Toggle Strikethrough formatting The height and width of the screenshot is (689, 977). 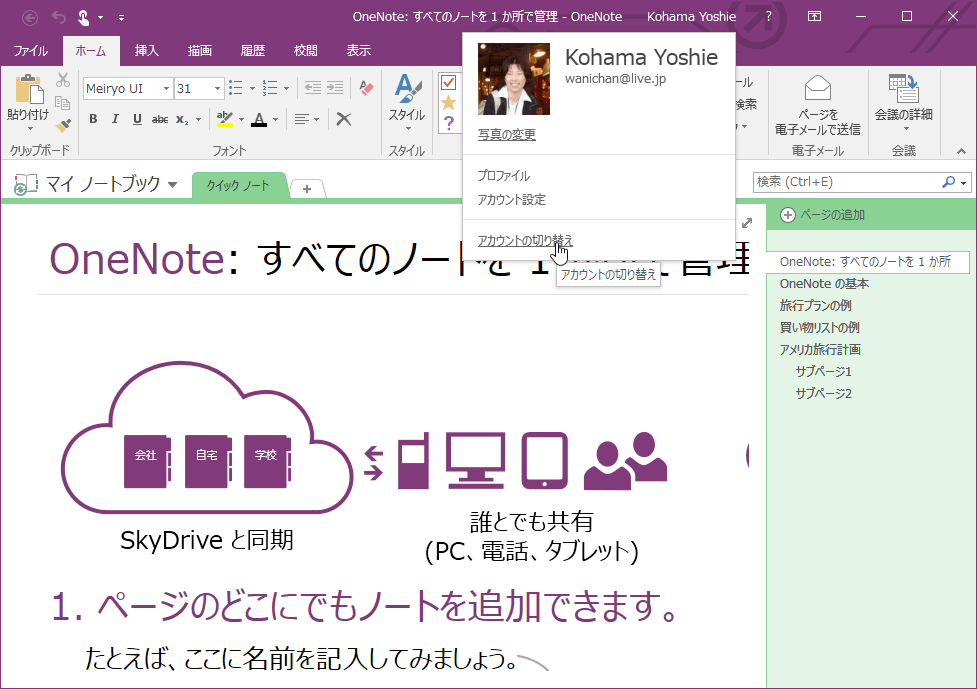click(x=160, y=119)
